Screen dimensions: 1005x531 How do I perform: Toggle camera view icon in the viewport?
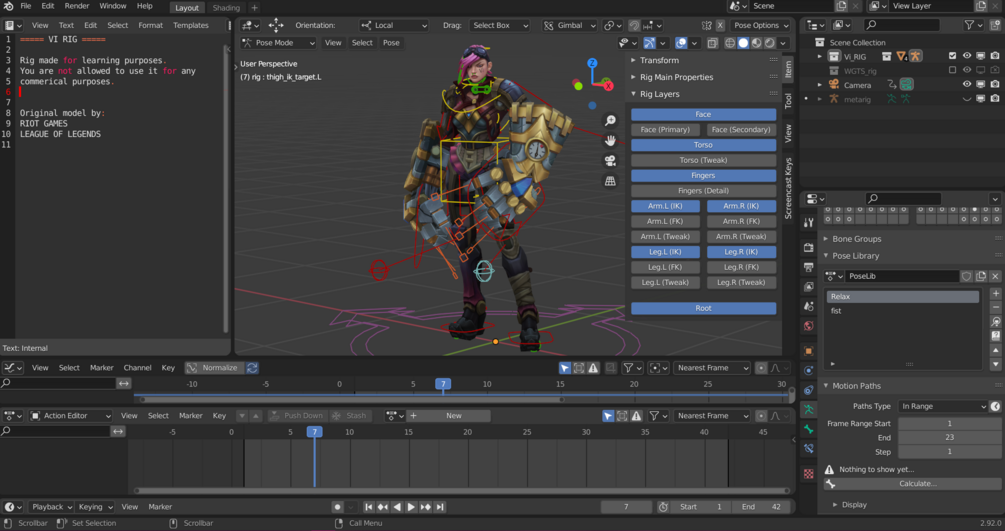pyautogui.click(x=610, y=160)
